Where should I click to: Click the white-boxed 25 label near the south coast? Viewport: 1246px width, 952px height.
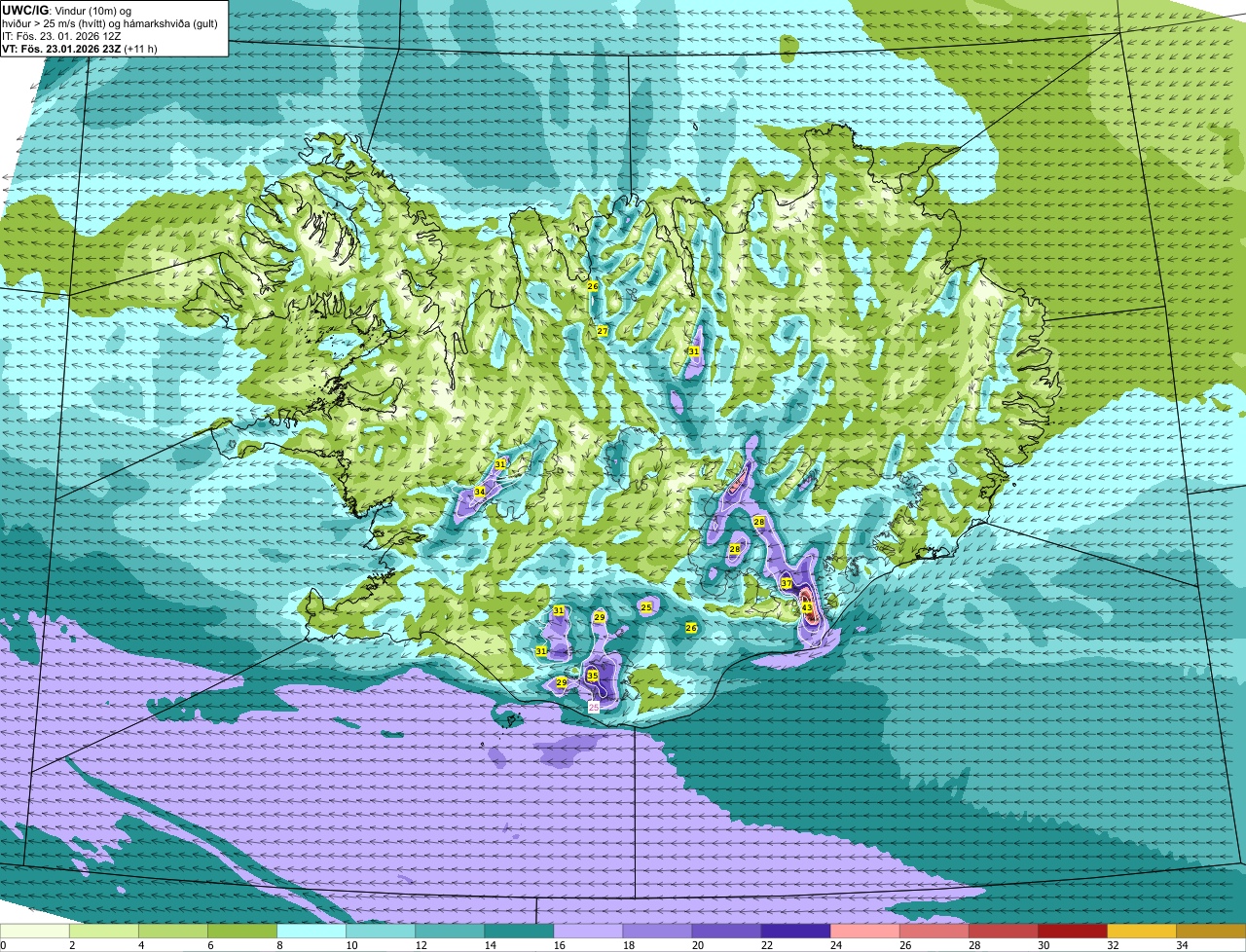point(594,708)
